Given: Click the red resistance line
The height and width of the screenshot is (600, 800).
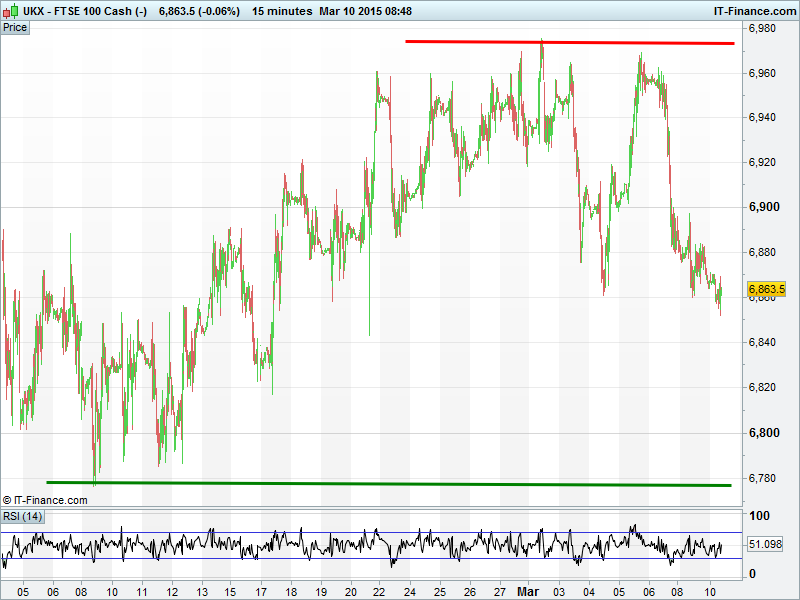Looking at the screenshot, I should (570, 42).
